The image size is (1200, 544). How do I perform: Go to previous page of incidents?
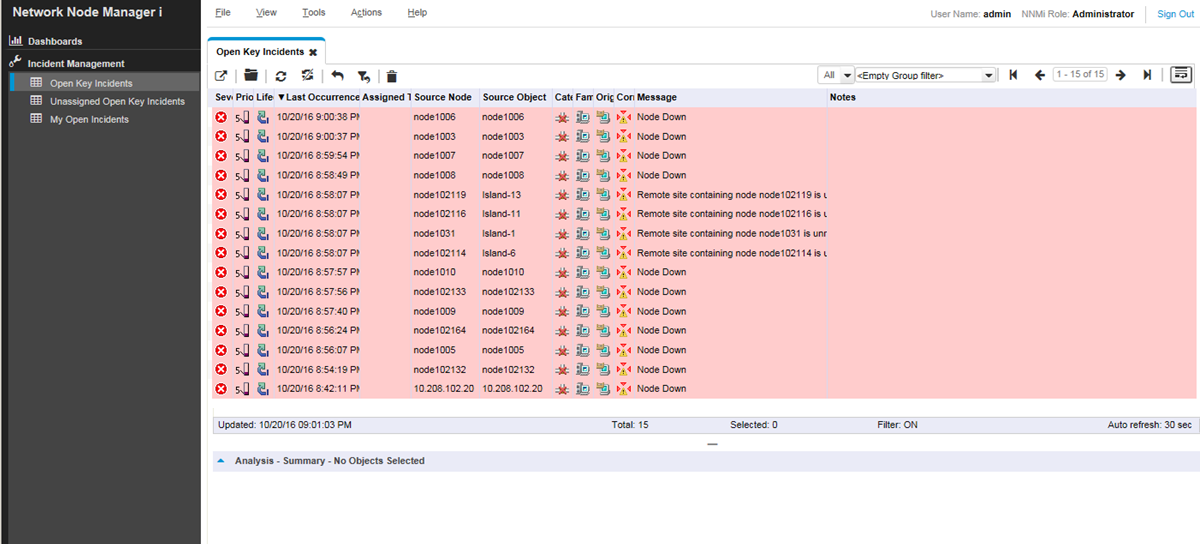(1040, 75)
